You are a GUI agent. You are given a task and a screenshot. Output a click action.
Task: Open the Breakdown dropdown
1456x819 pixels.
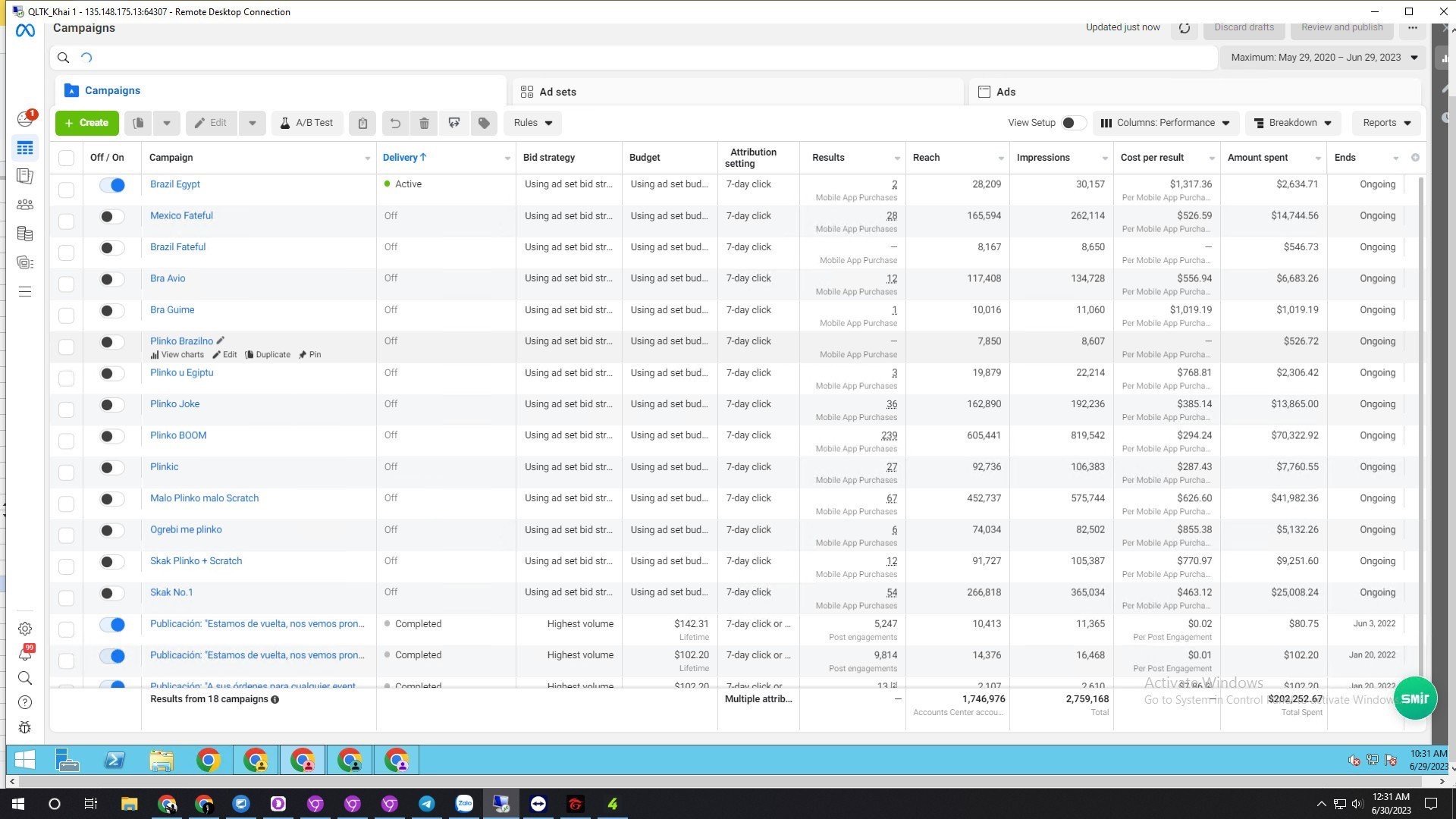click(x=1293, y=123)
